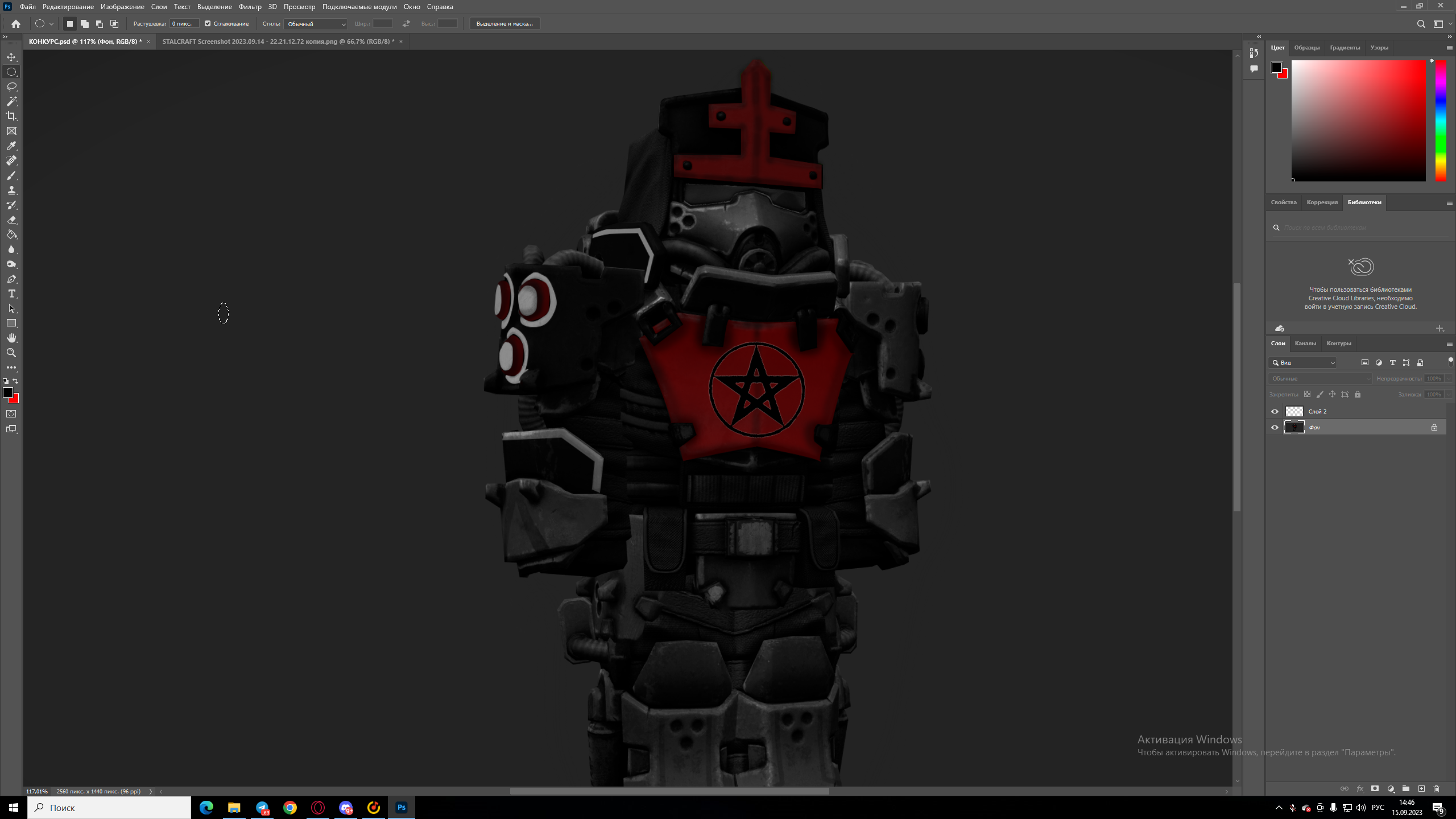Viewport: 1456px width, 819px height.
Task: Open the Фильтр menu
Action: 250,7
